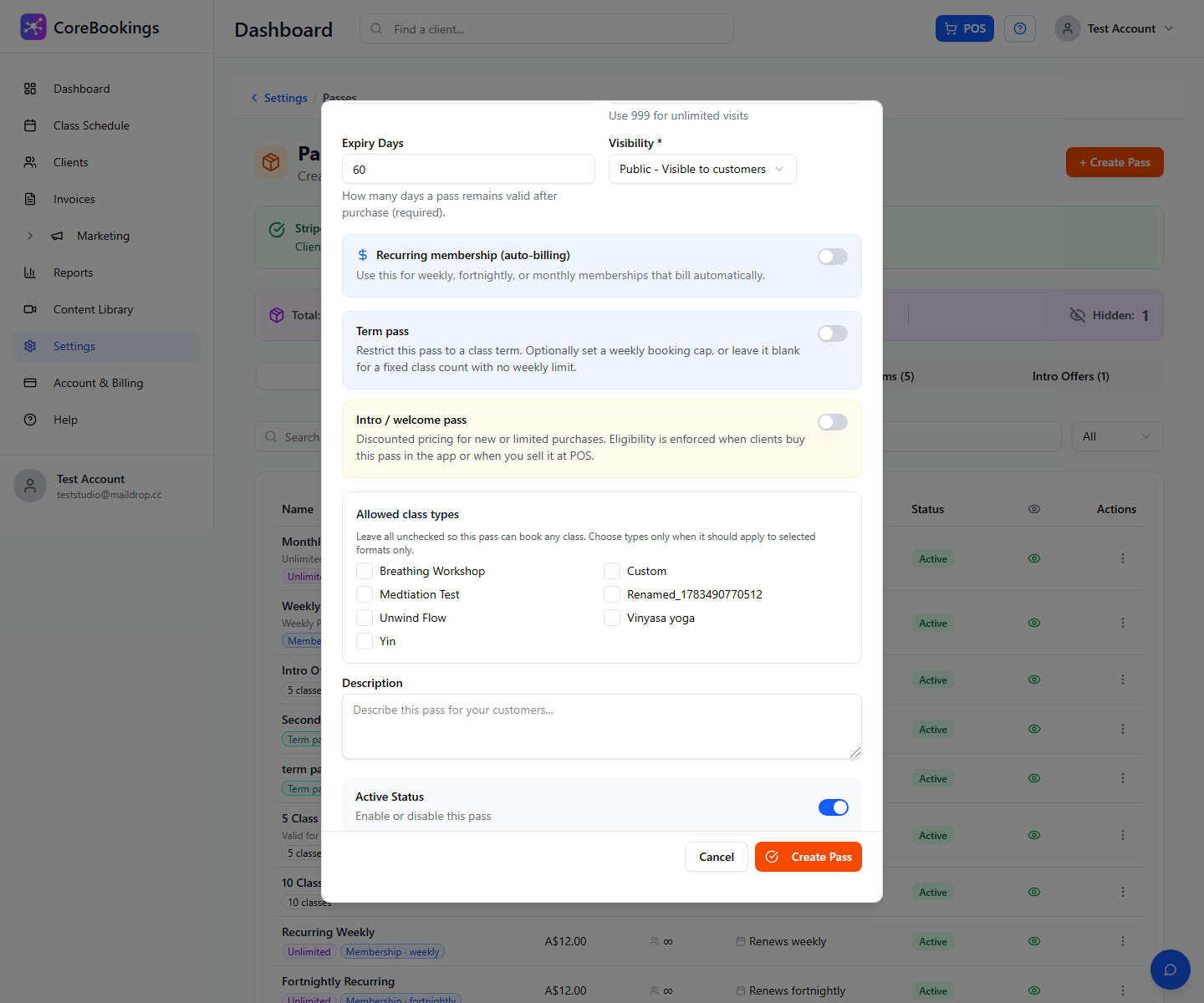Open Content Library in sidebar
The height and width of the screenshot is (1003, 1204).
point(106,309)
